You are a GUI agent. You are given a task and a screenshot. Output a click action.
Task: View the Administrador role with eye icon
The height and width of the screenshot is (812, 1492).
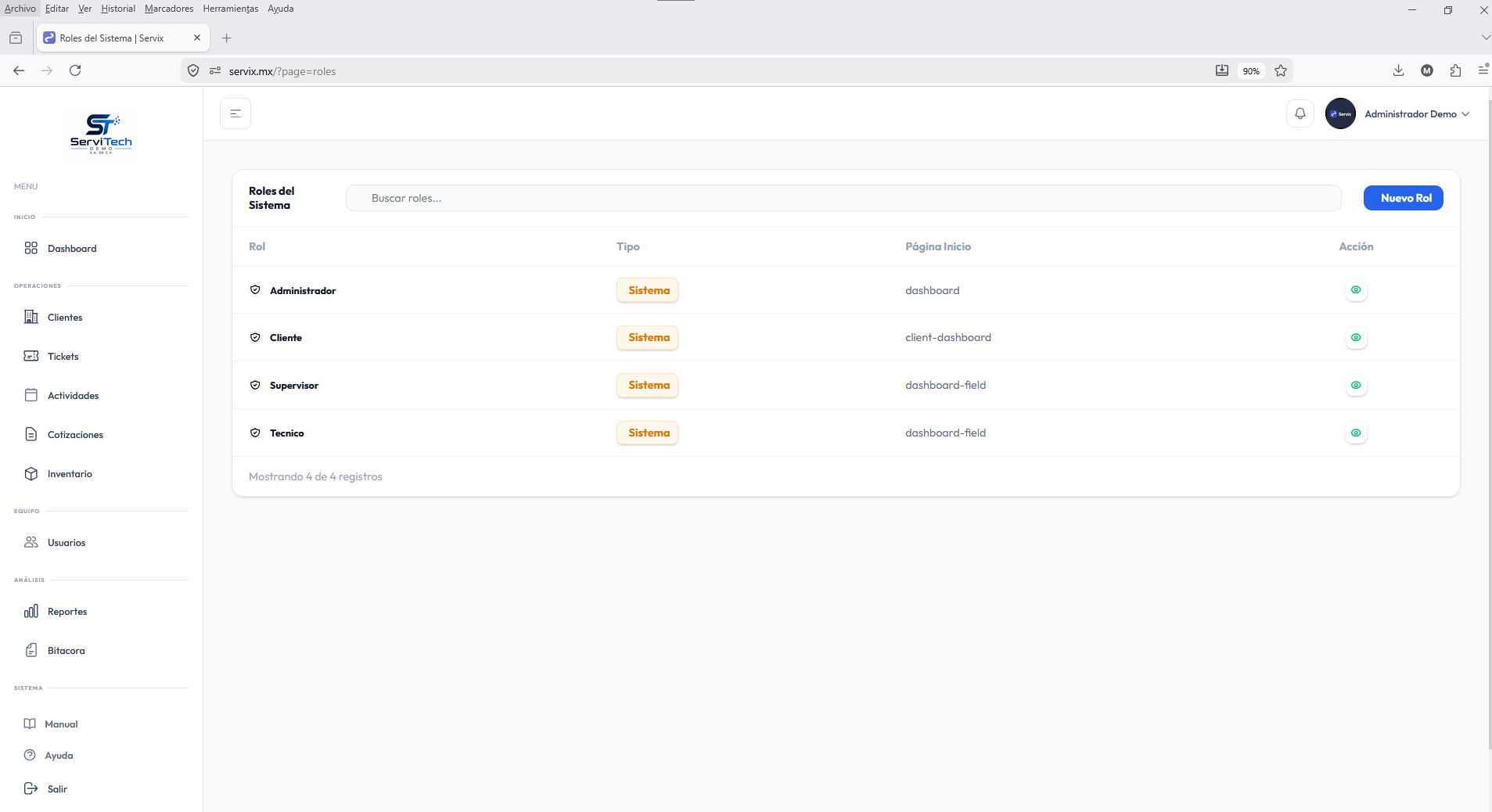click(1356, 290)
